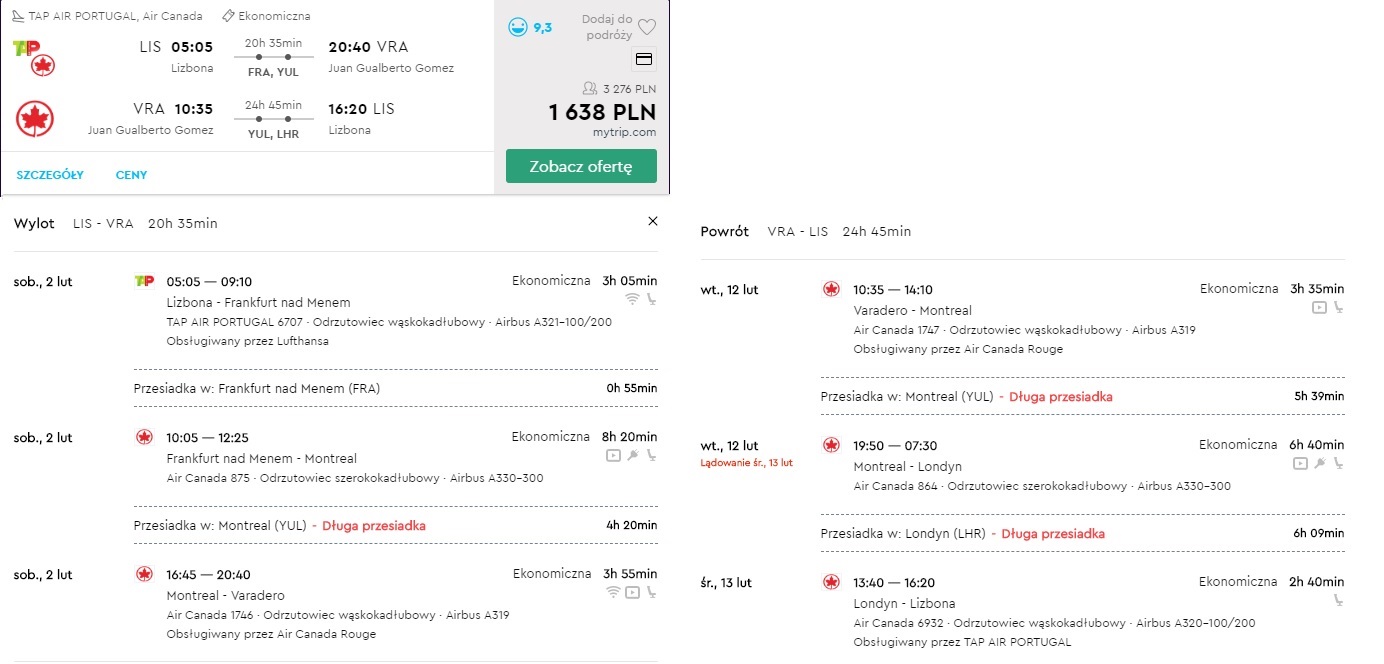
Task: Click the passengers 3 276 PLN total
Action: [x=621, y=89]
